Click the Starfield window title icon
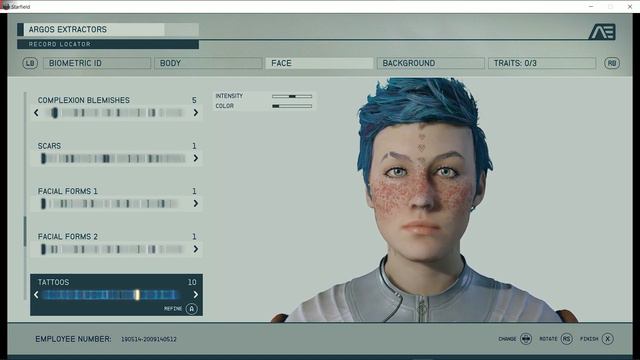The height and width of the screenshot is (360, 640). click(5, 6)
